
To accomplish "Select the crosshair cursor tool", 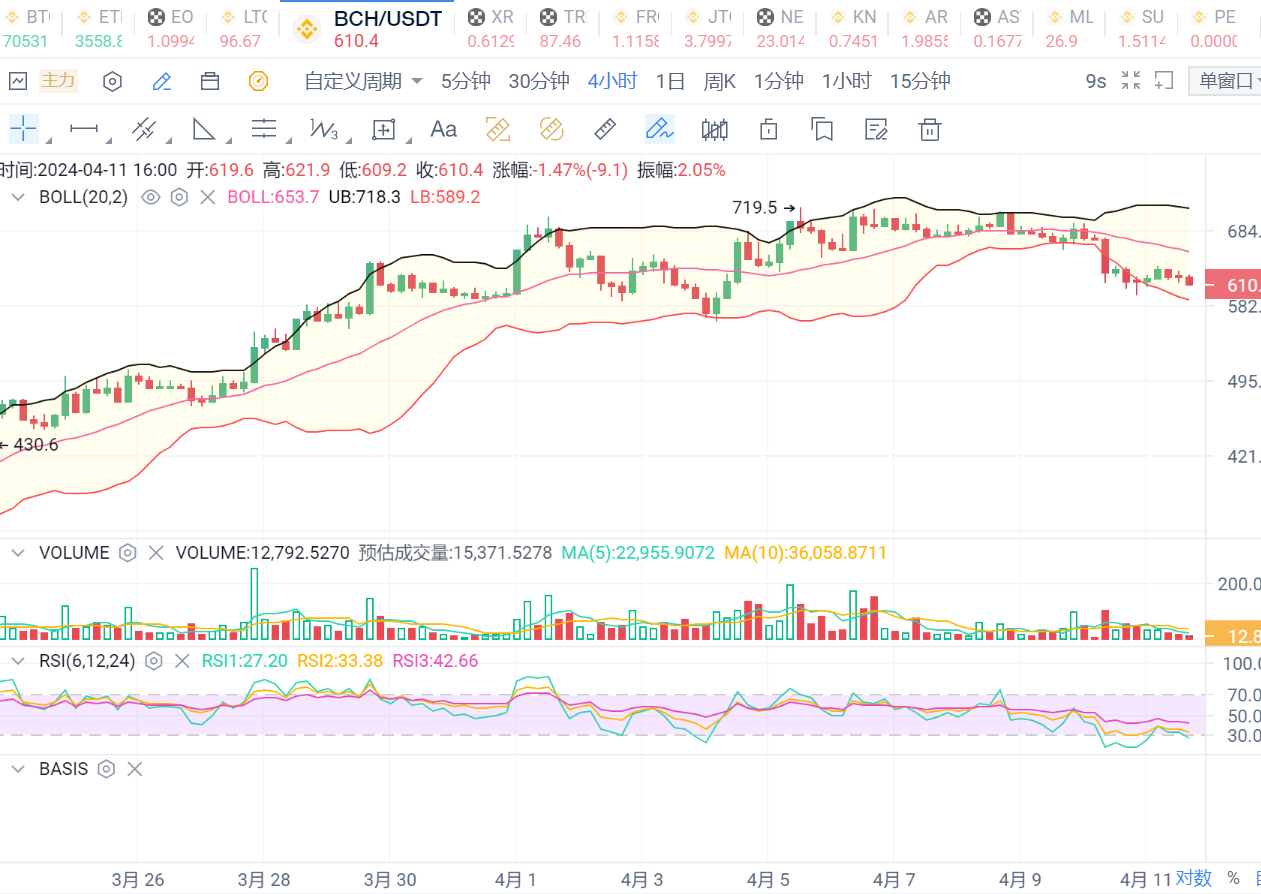I will pyautogui.click(x=23, y=129).
